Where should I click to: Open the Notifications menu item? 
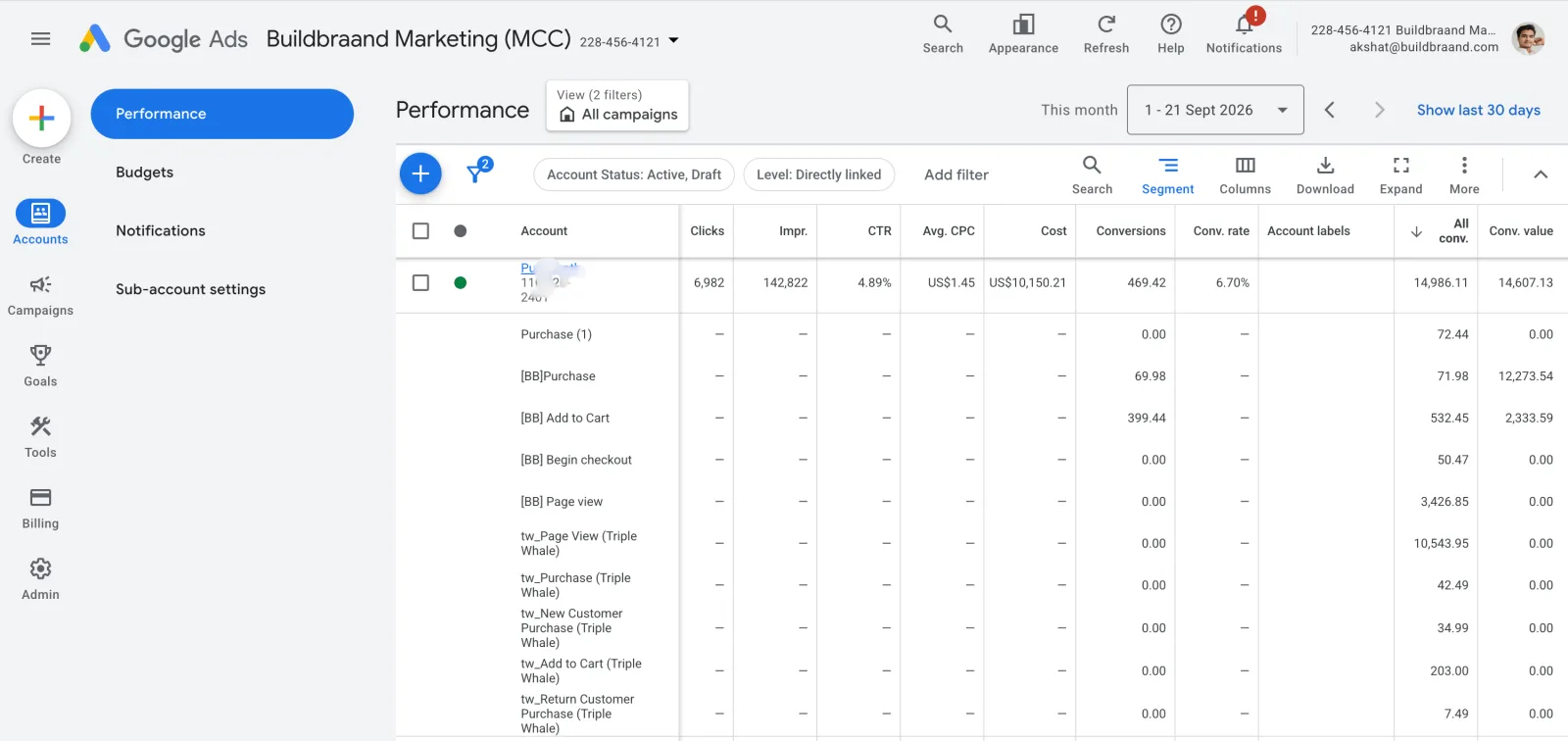click(x=161, y=231)
